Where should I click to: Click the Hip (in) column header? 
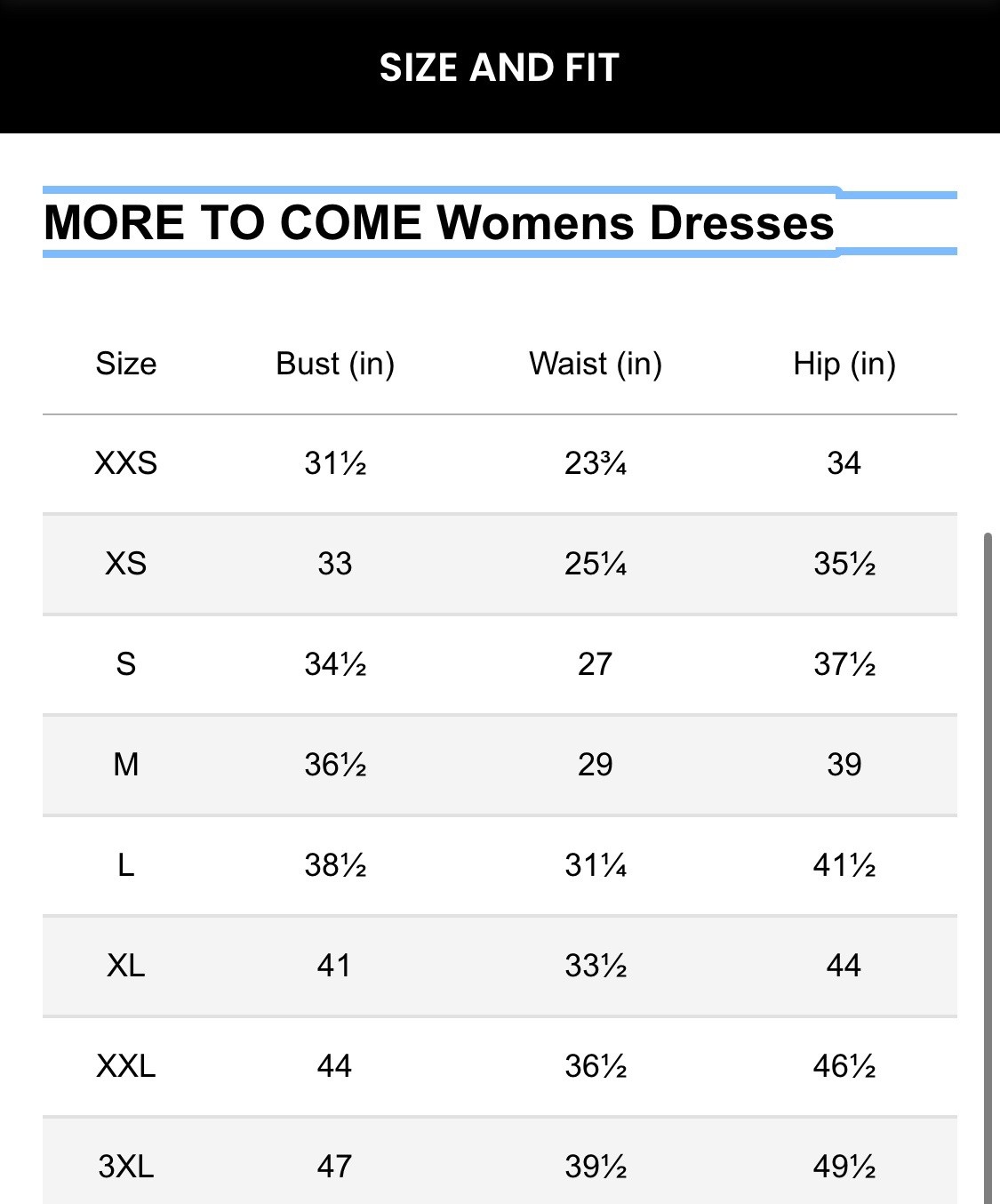click(844, 364)
